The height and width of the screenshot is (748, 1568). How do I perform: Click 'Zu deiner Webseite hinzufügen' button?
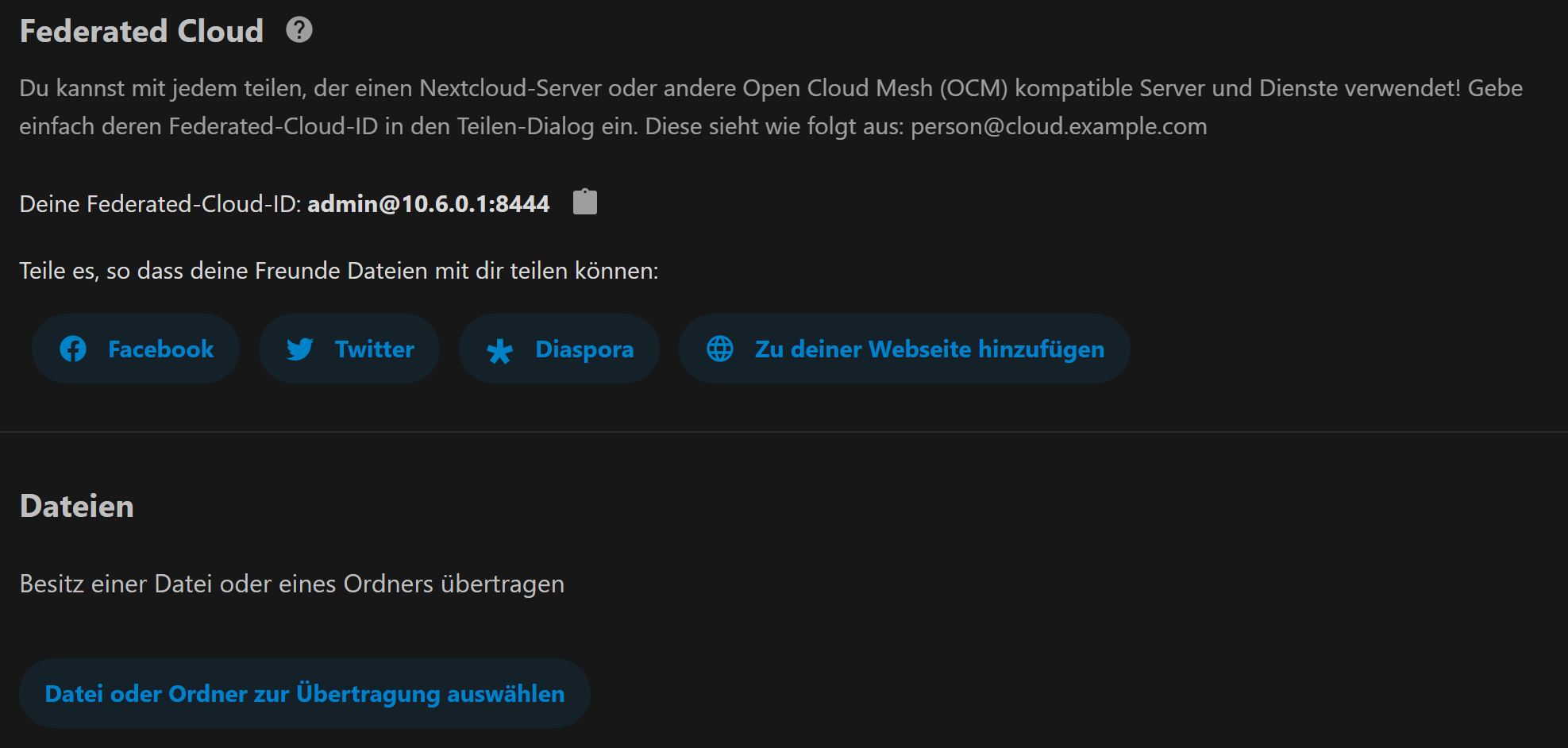tap(904, 349)
